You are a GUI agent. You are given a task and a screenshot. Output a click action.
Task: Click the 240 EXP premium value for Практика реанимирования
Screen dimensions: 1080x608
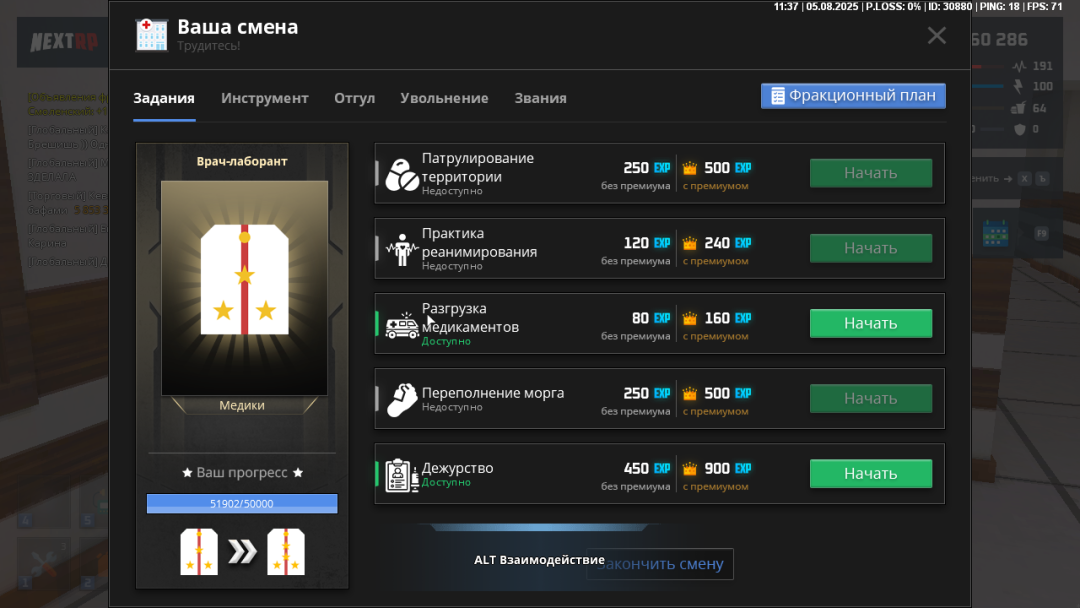727,243
